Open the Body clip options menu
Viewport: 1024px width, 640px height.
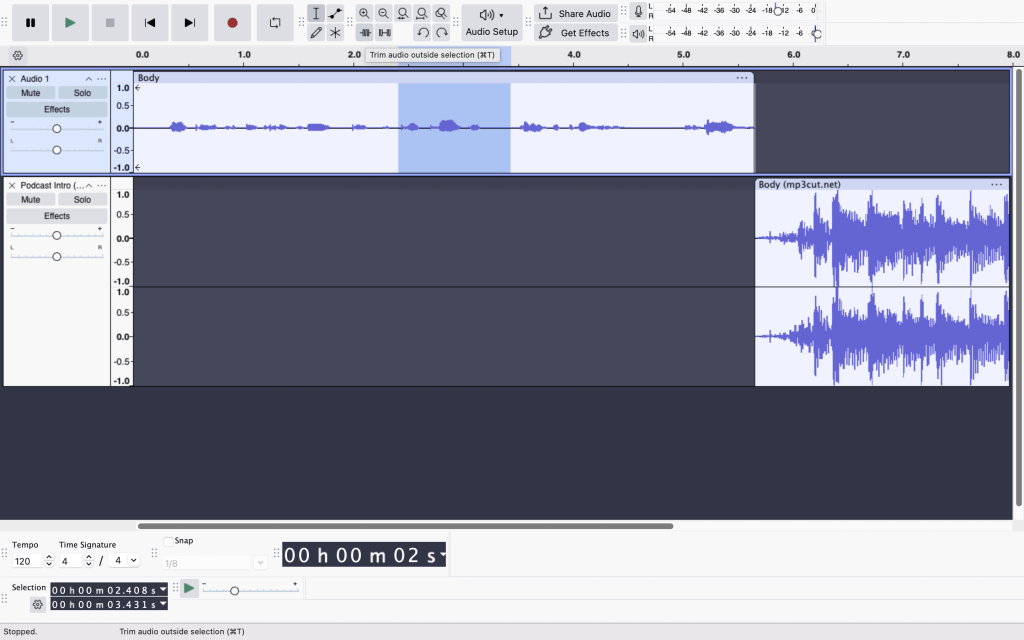(x=741, y=78)
